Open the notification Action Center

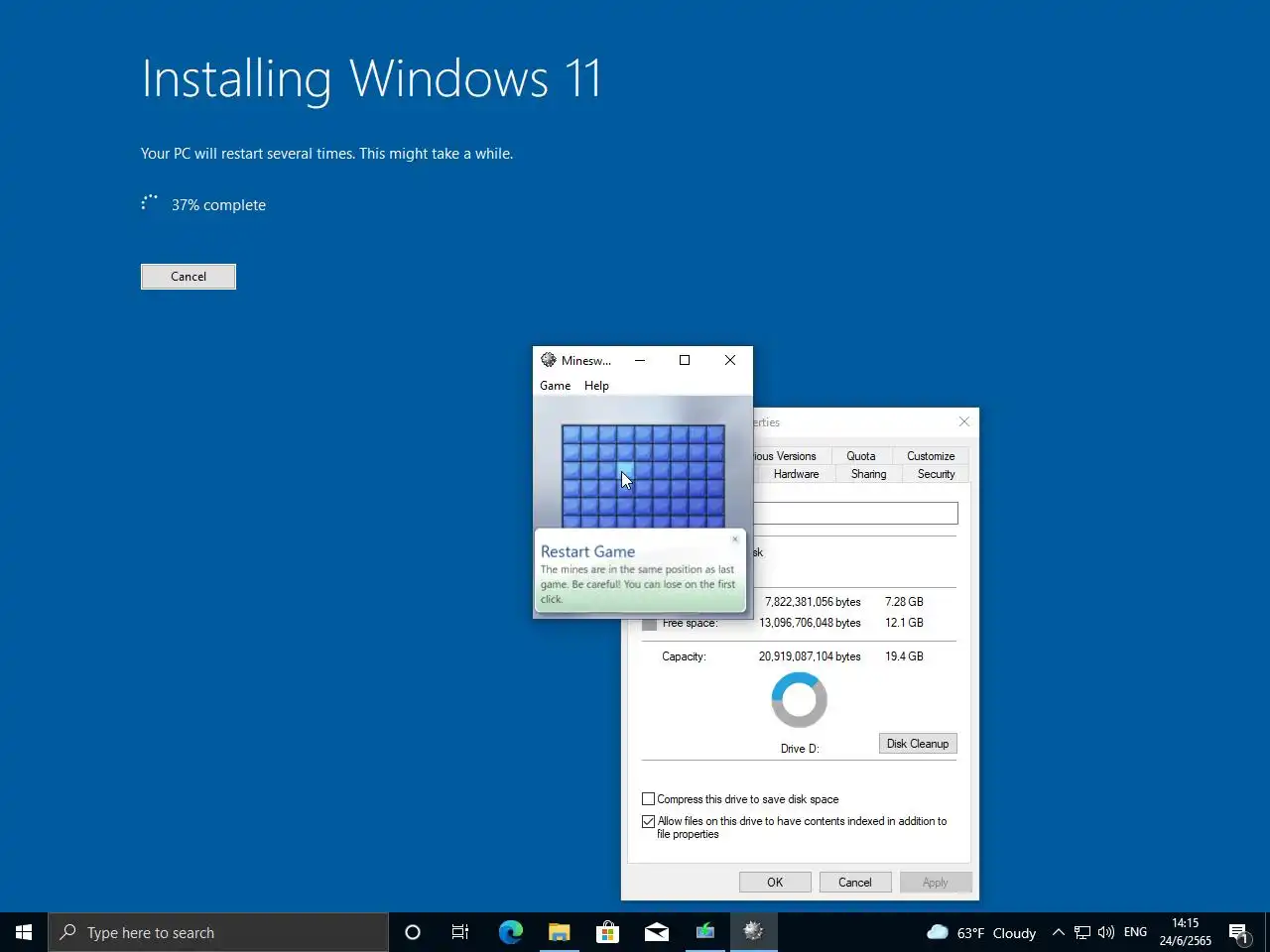1239,932
